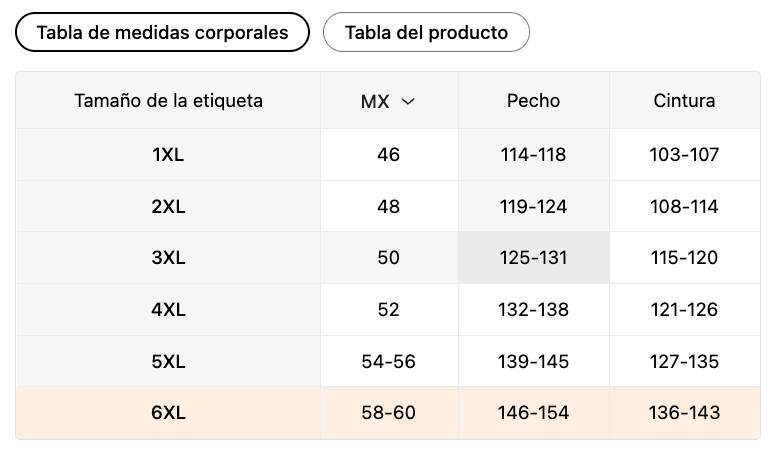Choose the 4XL size row label
778x454 pixels.
point(168,310)
